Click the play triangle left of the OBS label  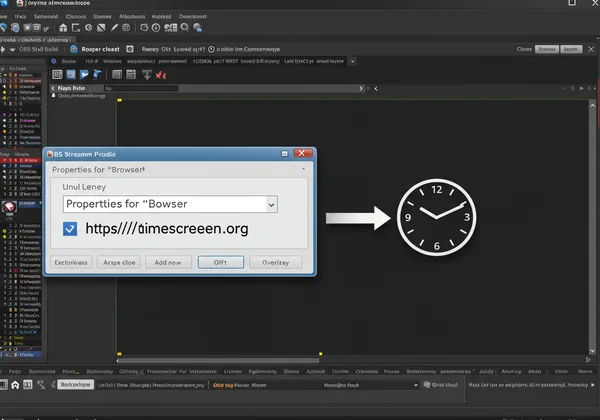(3, 49)
